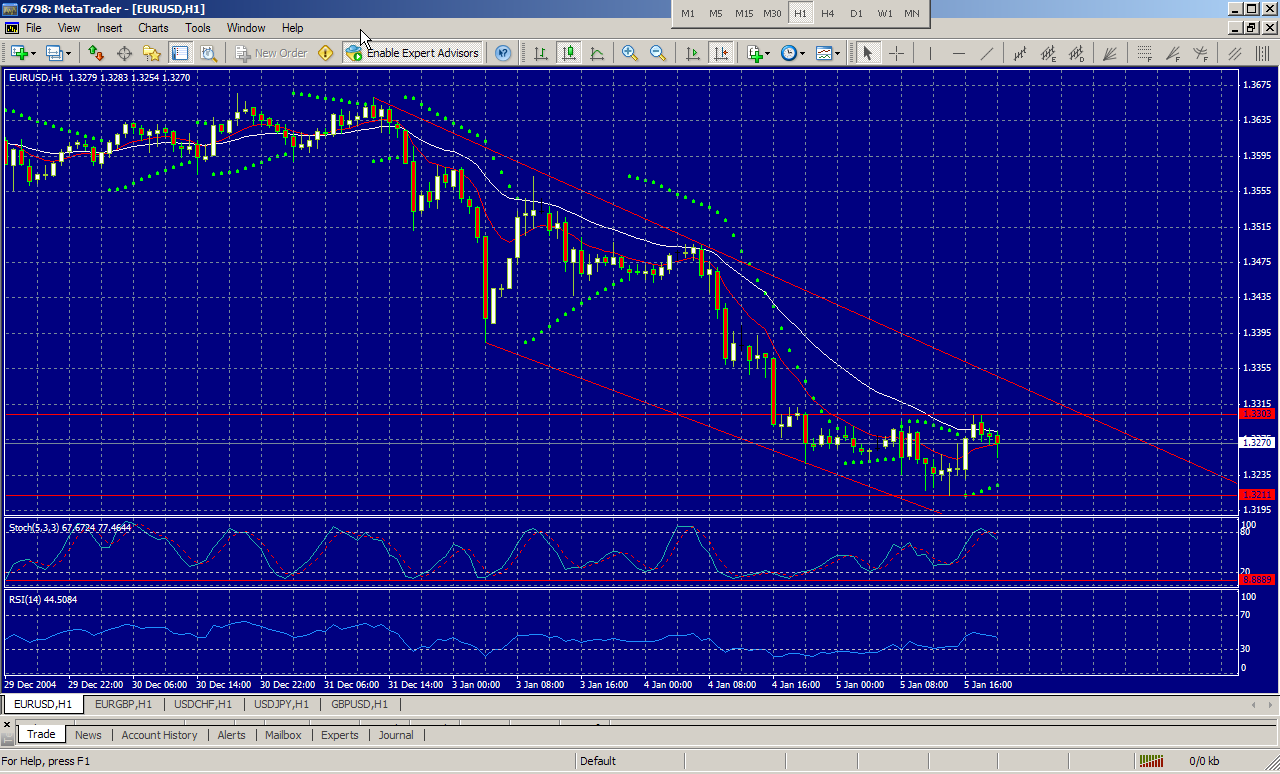
Task: Select the trendline drawing tool
Action: 987,53
